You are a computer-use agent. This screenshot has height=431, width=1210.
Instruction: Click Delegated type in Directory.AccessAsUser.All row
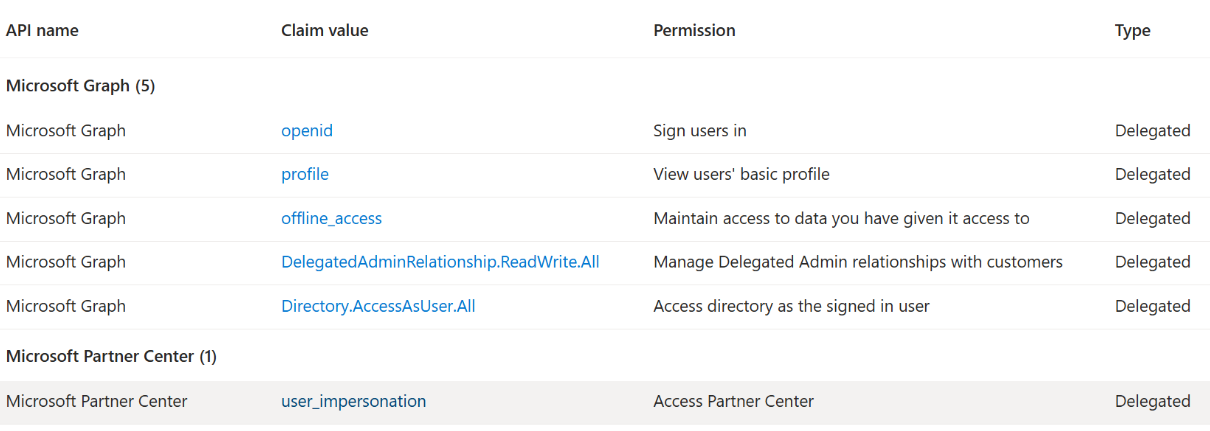click(1153, 306)
